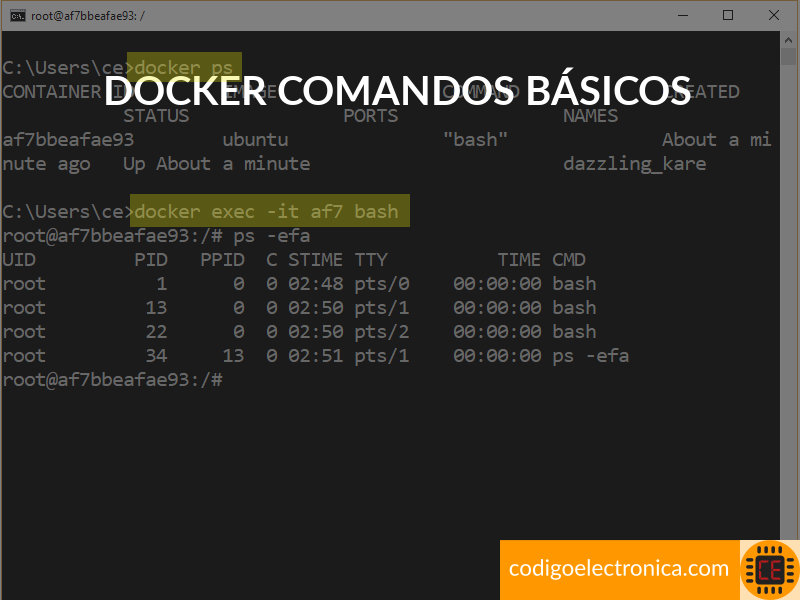
Task: Click the 'PORTS' column header
Action: coord(370,116)
